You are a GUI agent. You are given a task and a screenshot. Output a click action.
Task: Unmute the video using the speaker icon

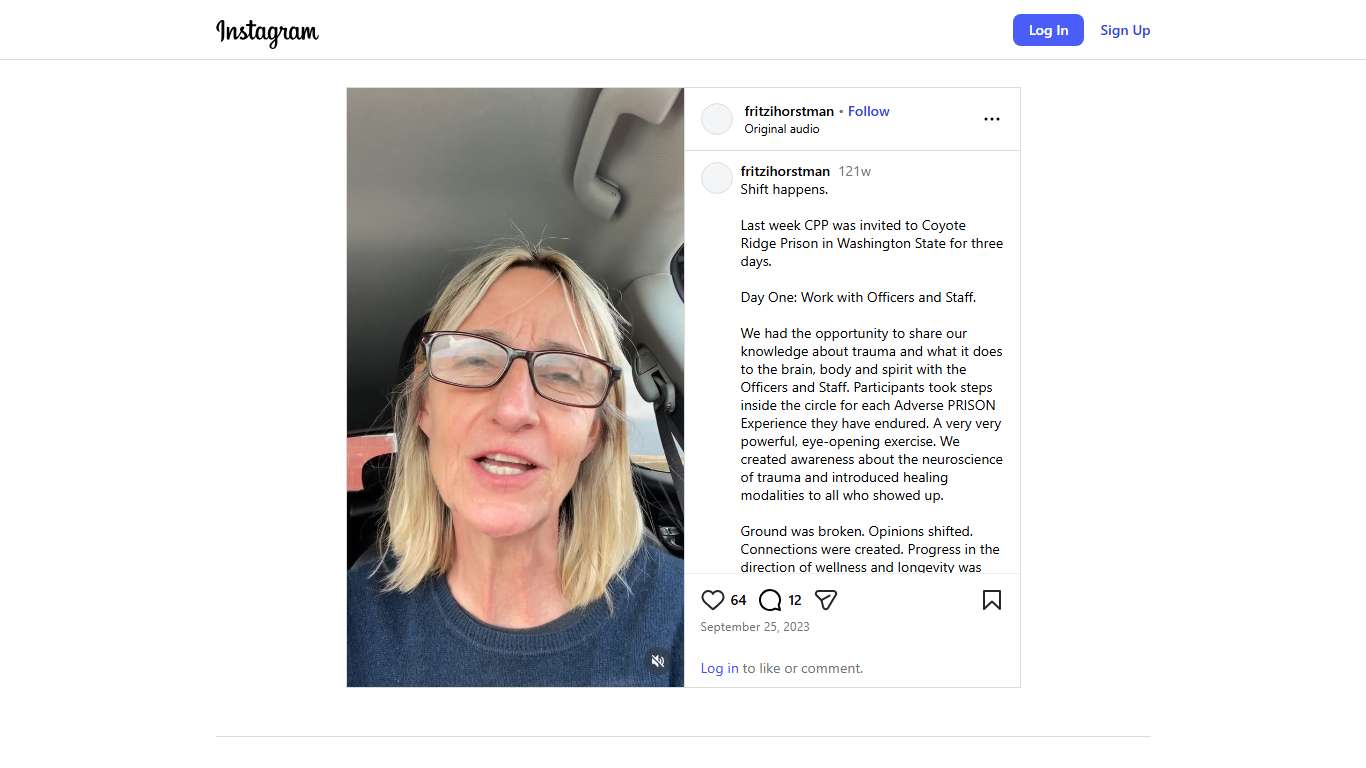pos(658,661)
